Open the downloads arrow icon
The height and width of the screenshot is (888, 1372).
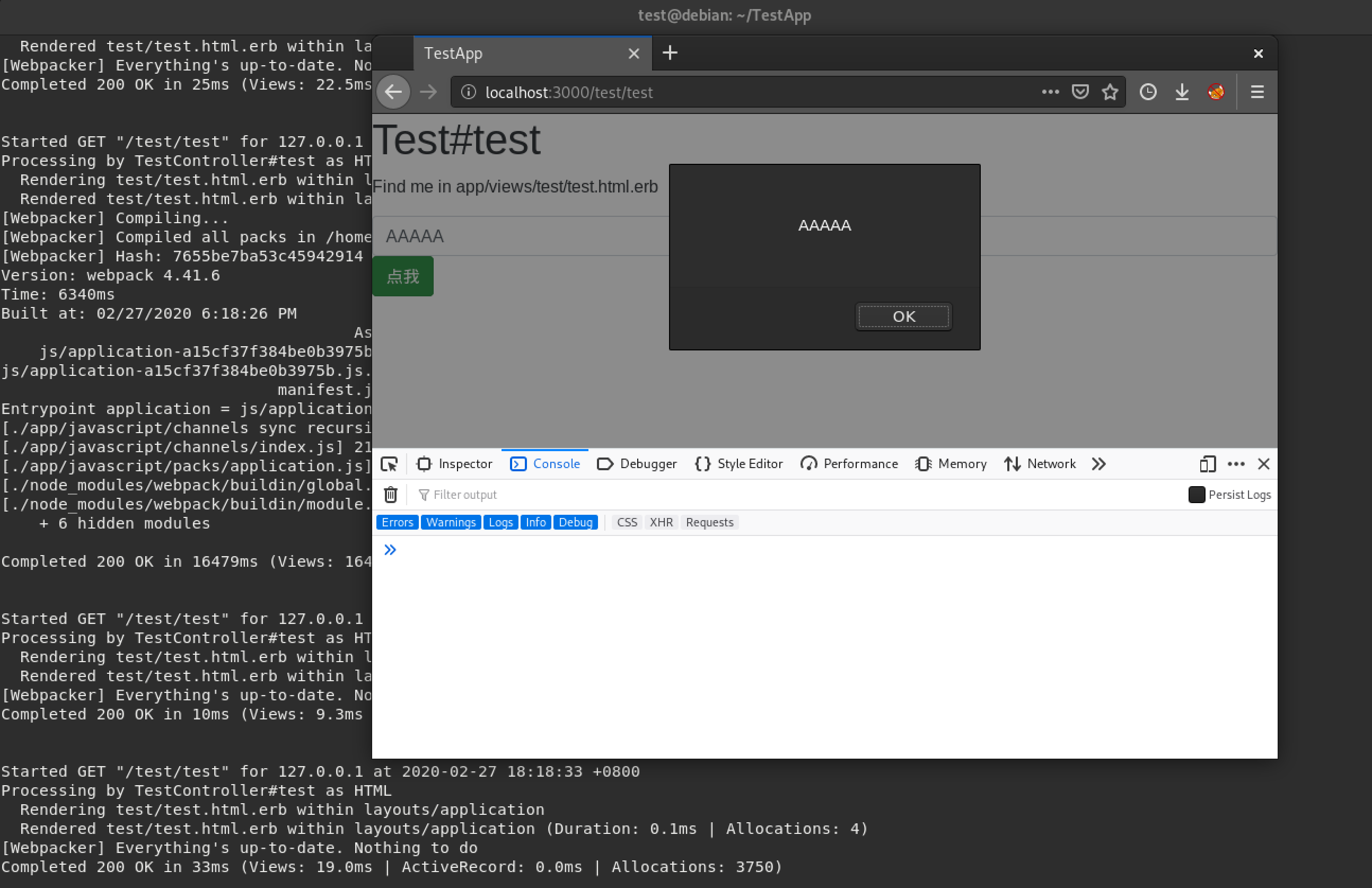1182,92
